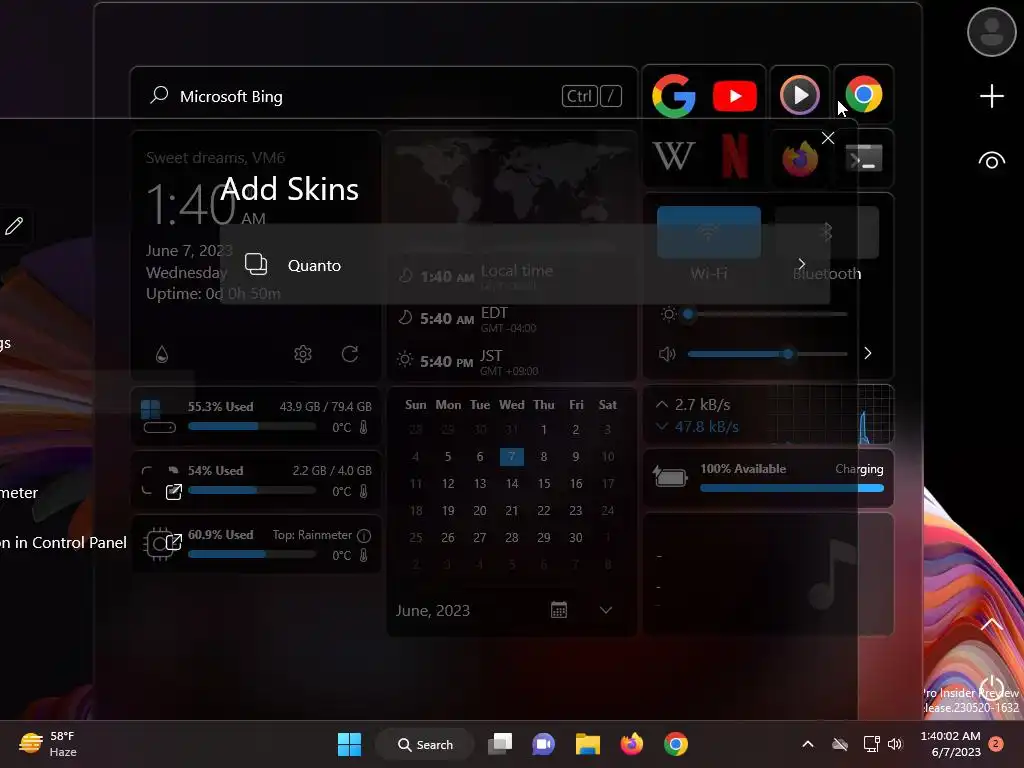Expand the chevron beside the volume slider
The height and width of the screenshot is (768, 1024).
[x=868, y=353]
